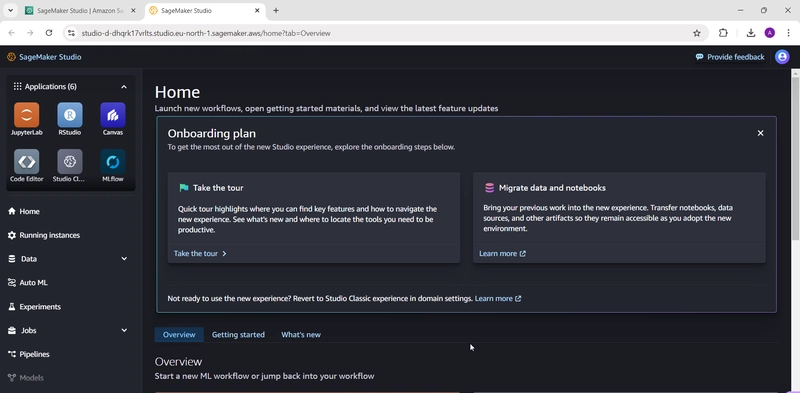Open the browser extensions puzzle icon
This screenshot has width=800, height=393.
click(723, 33)
